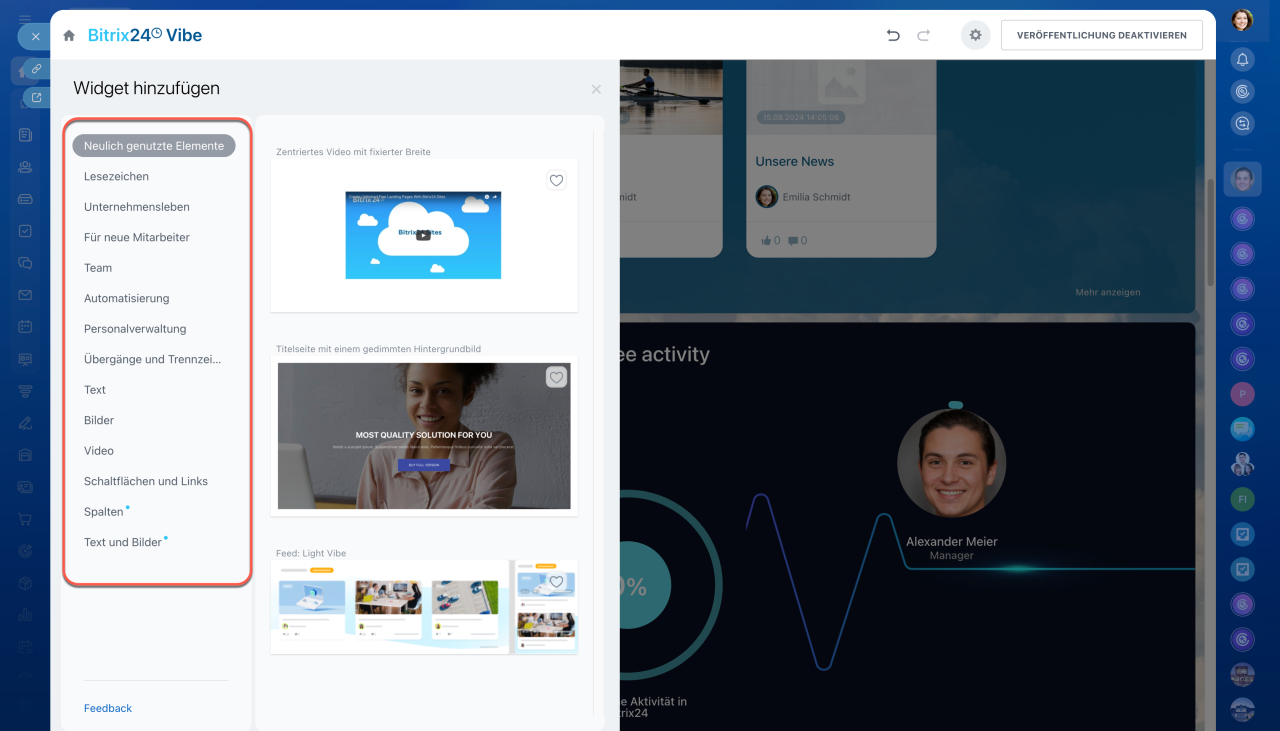Switch to the Team category
Screen dimensions: 1280x731
98,268
